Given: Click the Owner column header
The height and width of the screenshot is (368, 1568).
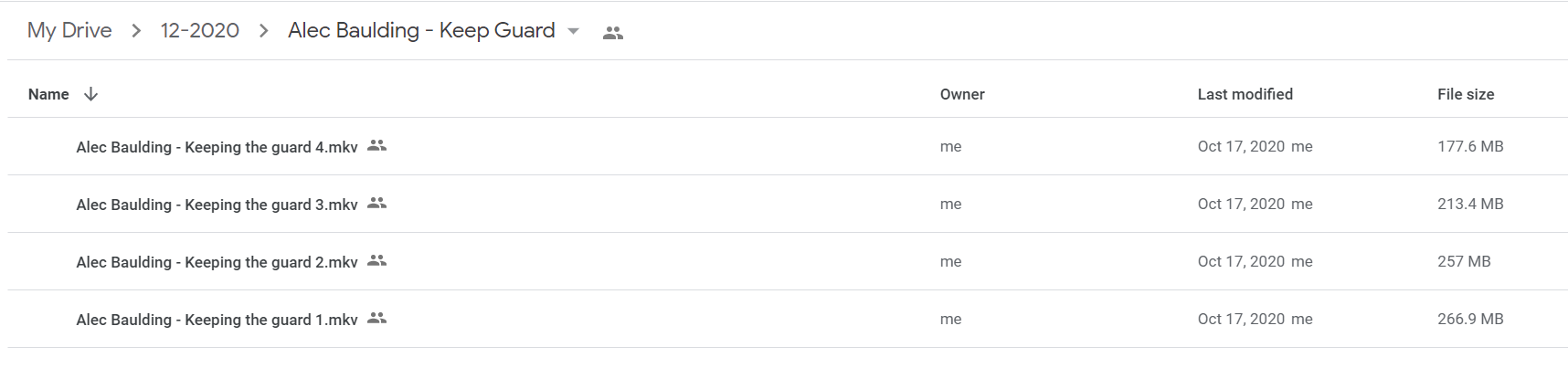Looking at the screenshot, I should click(962, 94).
